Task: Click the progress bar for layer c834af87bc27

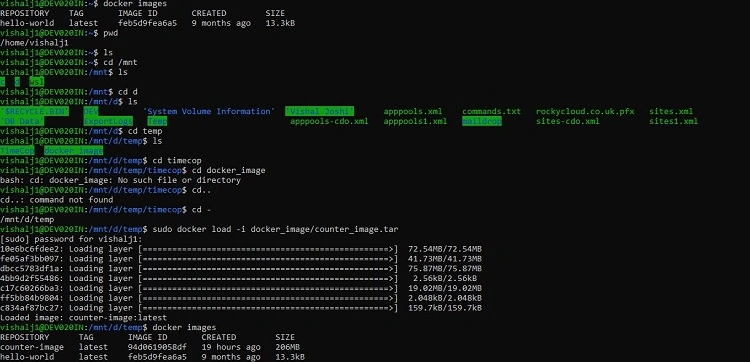Action: 268,308
